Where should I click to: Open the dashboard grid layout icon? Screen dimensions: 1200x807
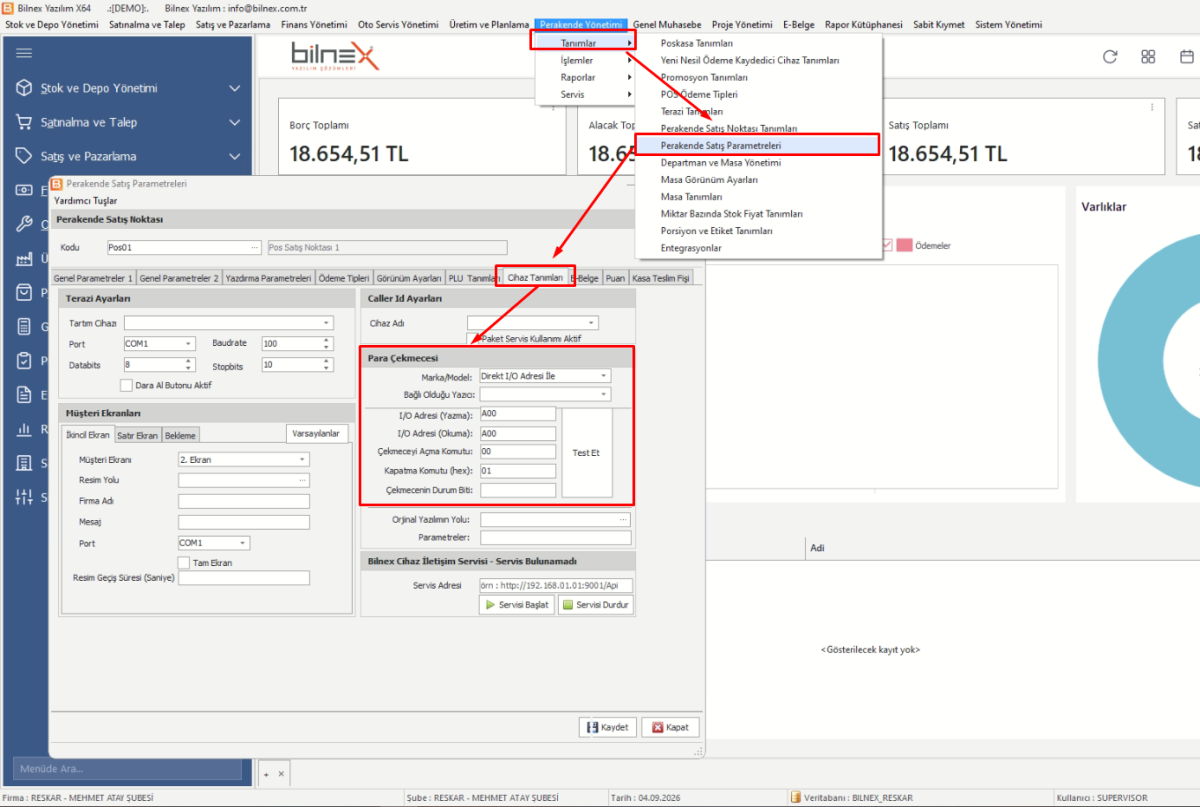tap(1148, 57)
